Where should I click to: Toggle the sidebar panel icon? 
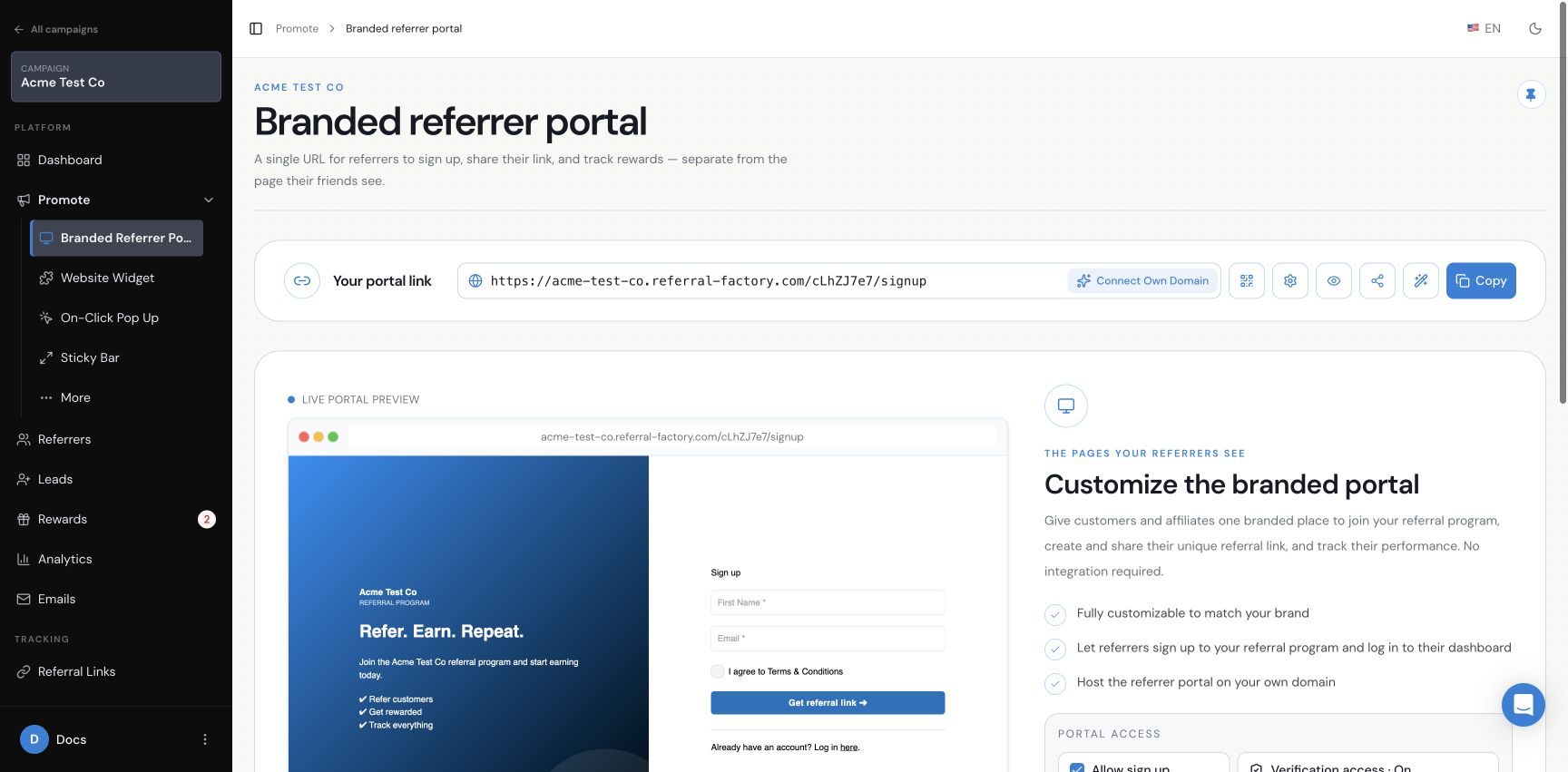[x=256, y=29]
